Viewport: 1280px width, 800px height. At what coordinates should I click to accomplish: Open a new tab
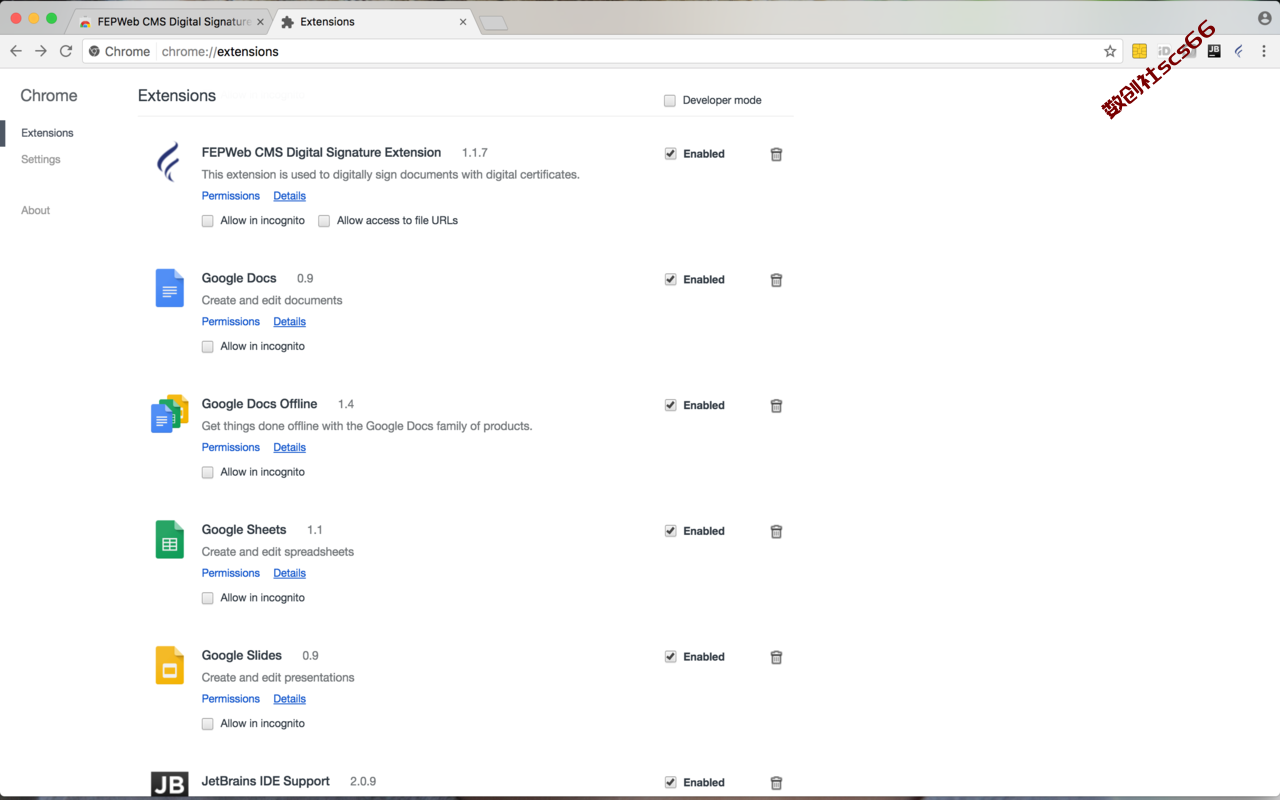494,23
